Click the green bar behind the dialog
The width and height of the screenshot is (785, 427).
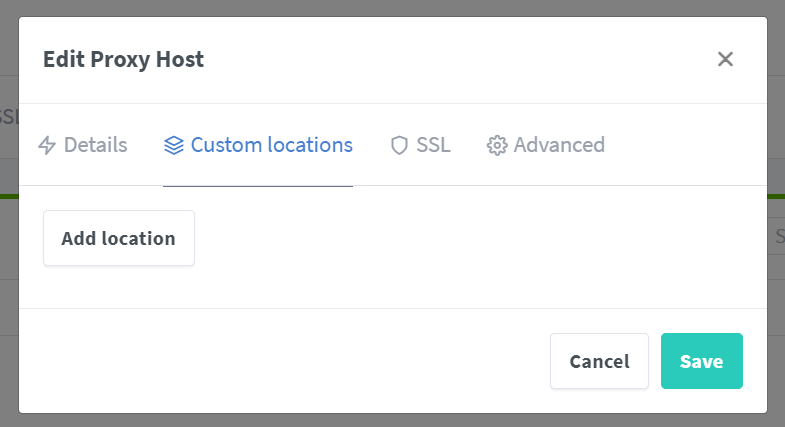776,195
